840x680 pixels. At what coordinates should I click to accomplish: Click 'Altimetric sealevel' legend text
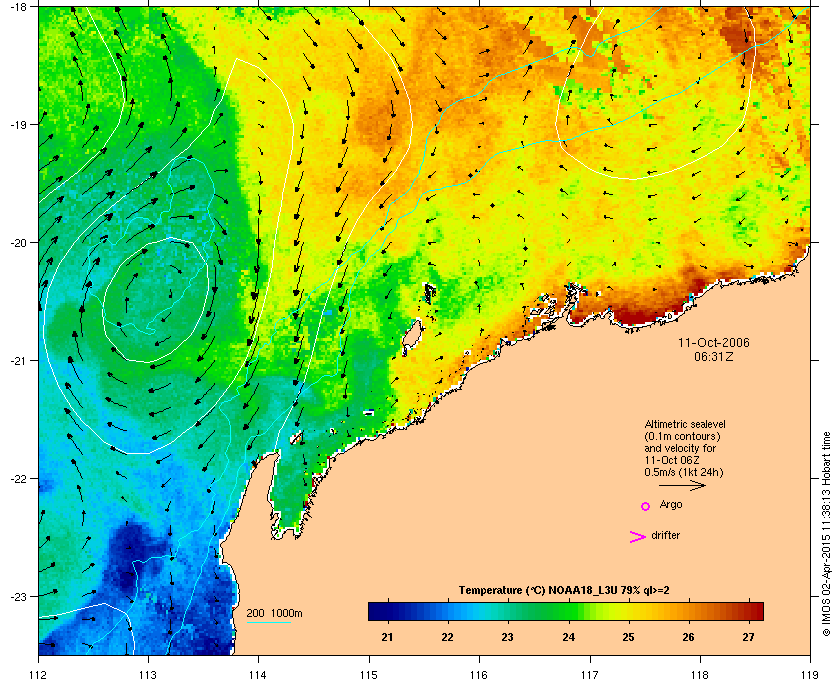pos(685,424)
